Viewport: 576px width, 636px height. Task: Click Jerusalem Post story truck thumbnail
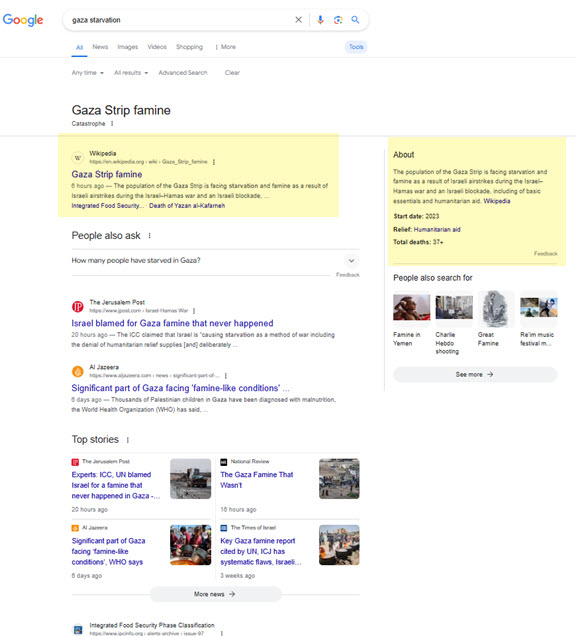(x=191, y=479)
